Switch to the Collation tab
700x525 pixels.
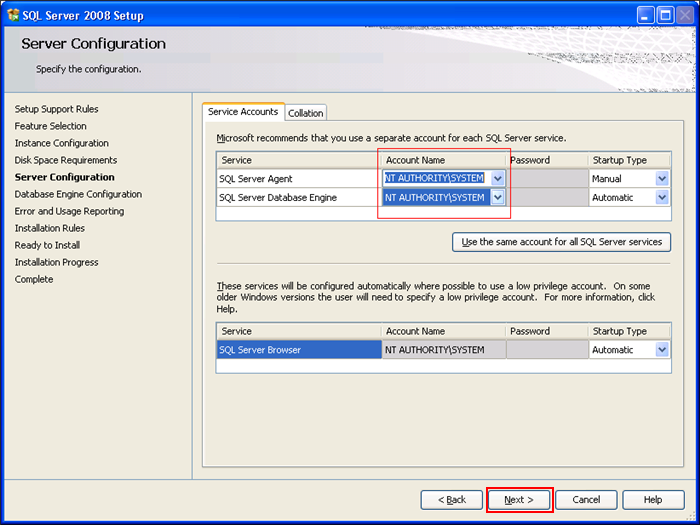click(x=306, y=113)
